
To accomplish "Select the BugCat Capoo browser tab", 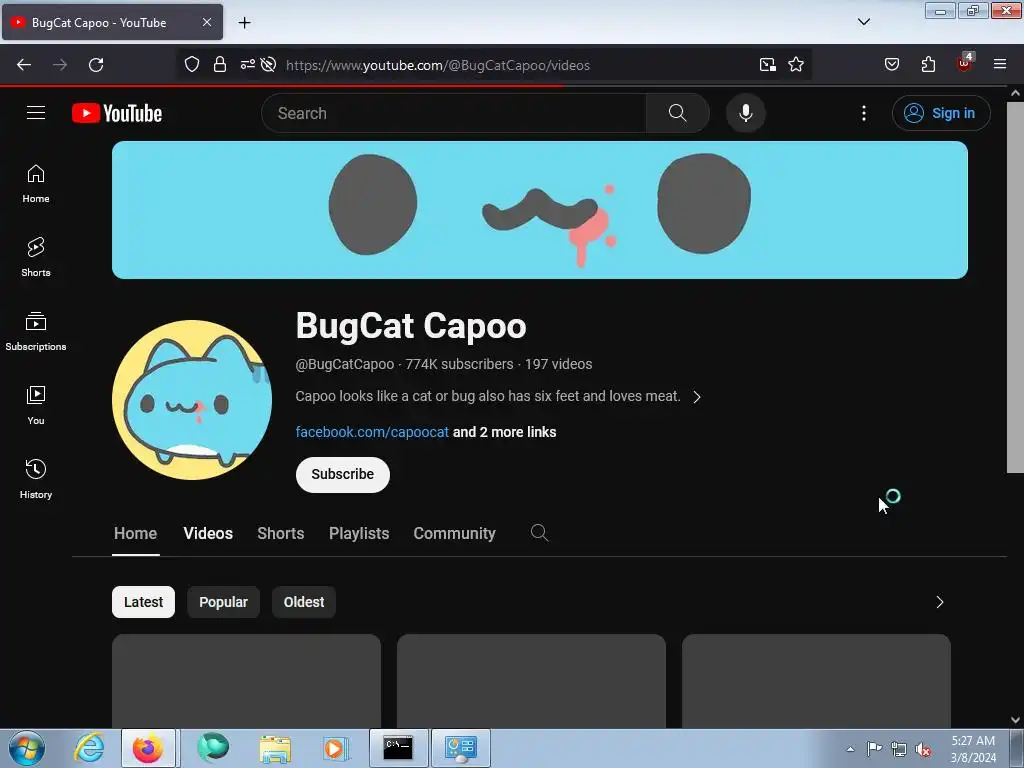I will (x=112, y=22).
